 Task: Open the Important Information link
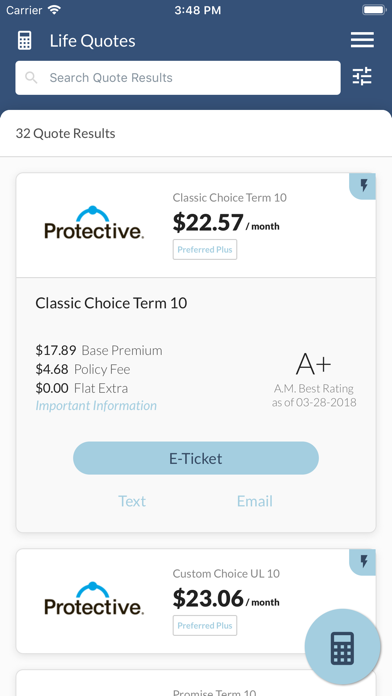(x=96, y=406)
